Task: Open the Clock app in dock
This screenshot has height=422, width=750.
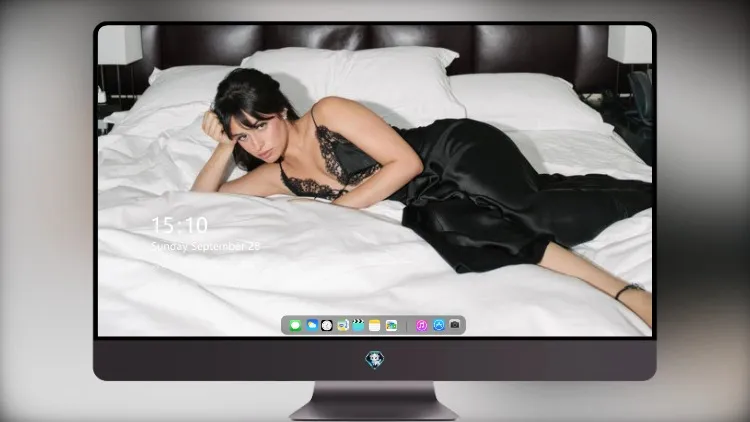Action: click(x=327, y=325)
